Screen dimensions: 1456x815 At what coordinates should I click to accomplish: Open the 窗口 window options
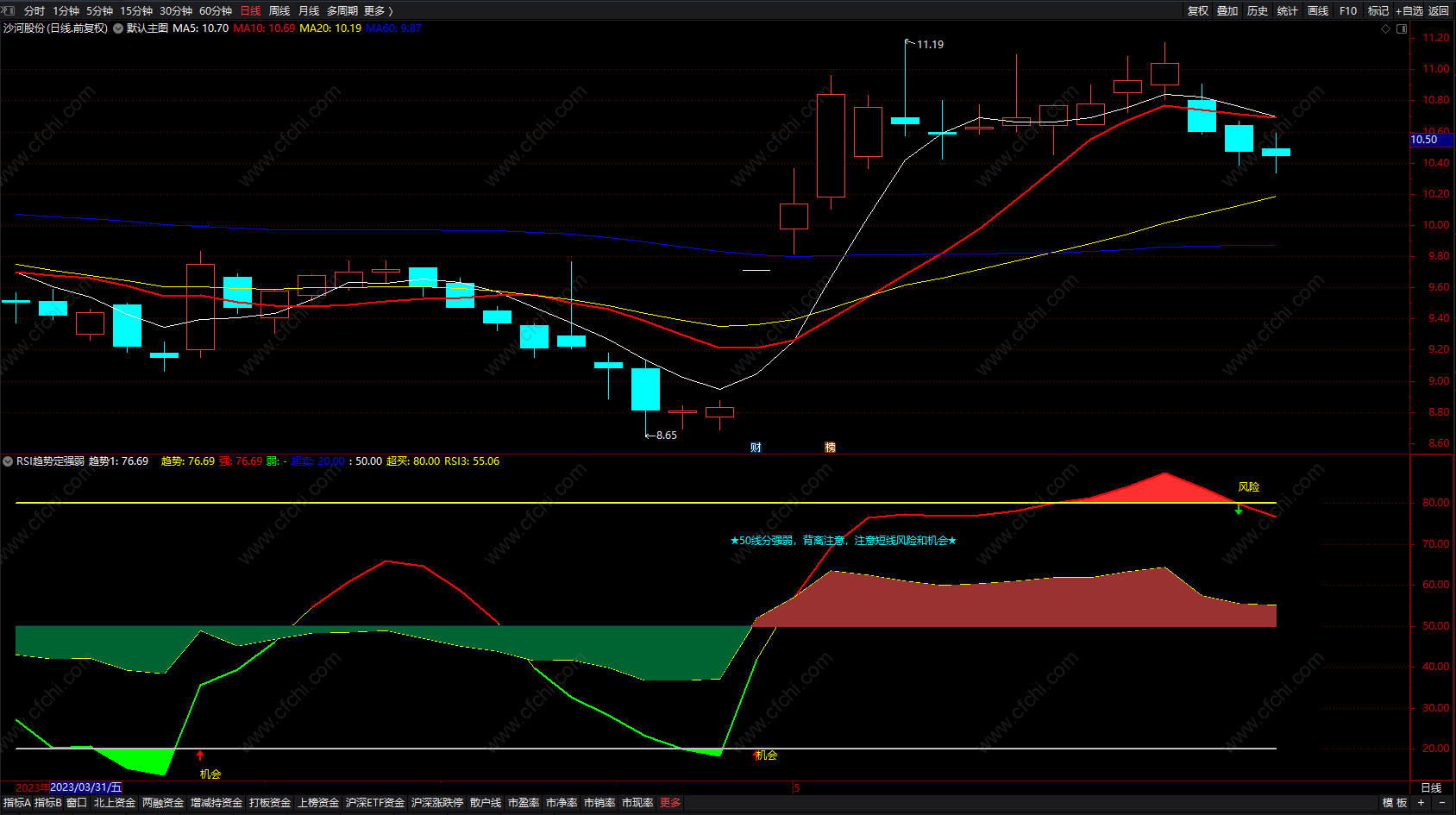pyautogui.click(x=77, y=803)
